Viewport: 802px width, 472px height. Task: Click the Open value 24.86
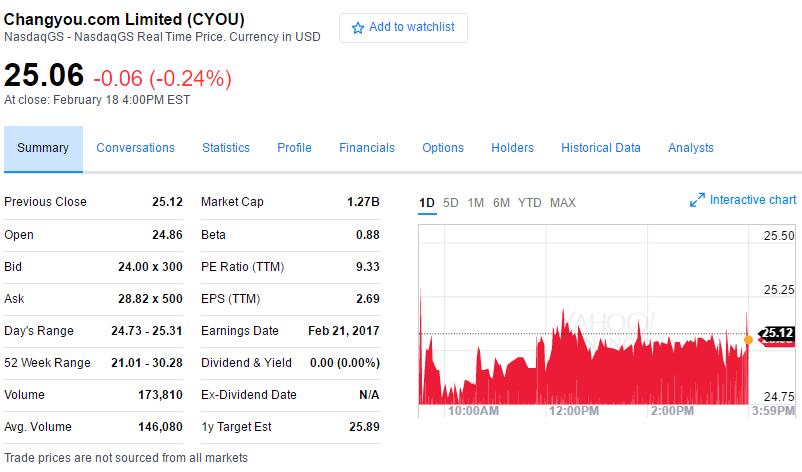[167, 235]
